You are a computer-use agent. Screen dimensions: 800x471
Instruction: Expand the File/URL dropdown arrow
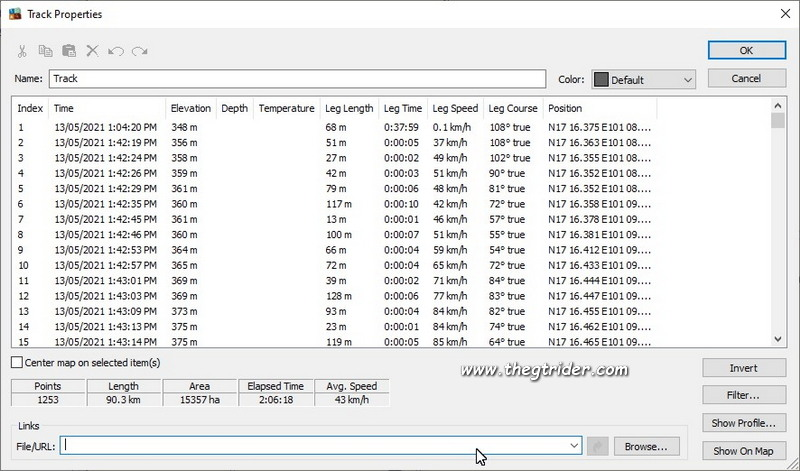click(x=574, y=446)
